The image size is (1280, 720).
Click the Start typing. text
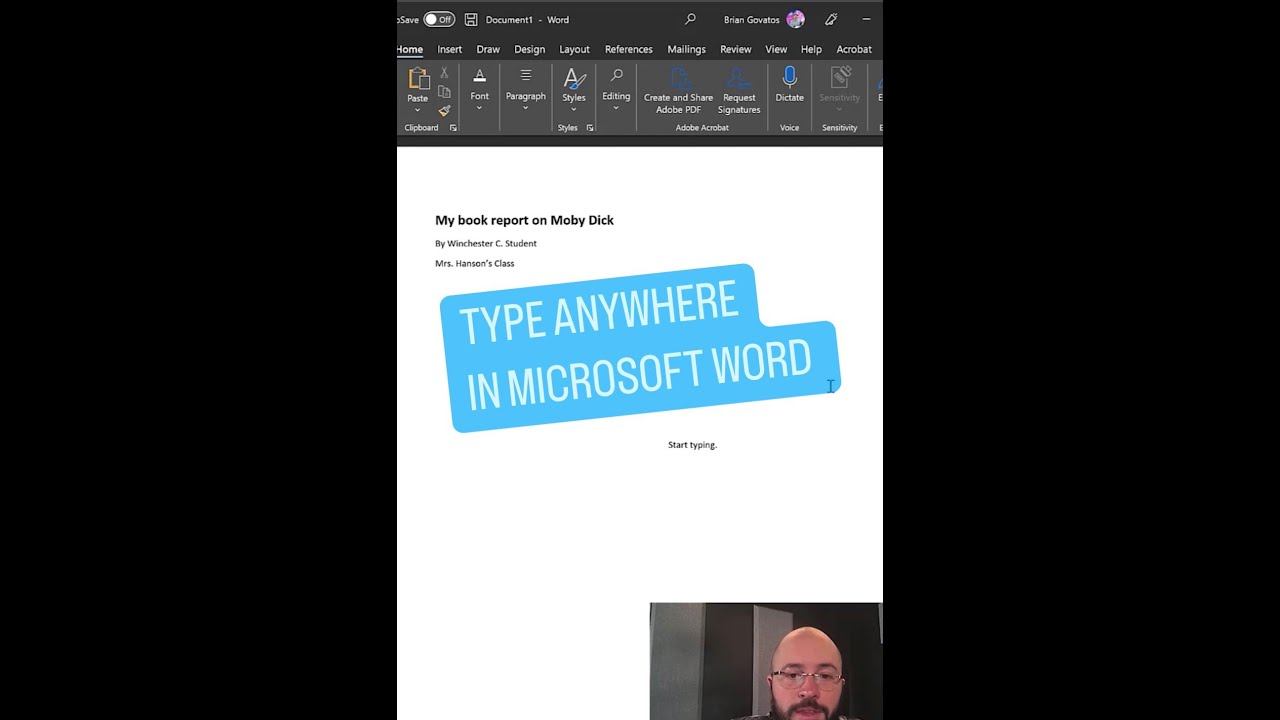(692, 445)
